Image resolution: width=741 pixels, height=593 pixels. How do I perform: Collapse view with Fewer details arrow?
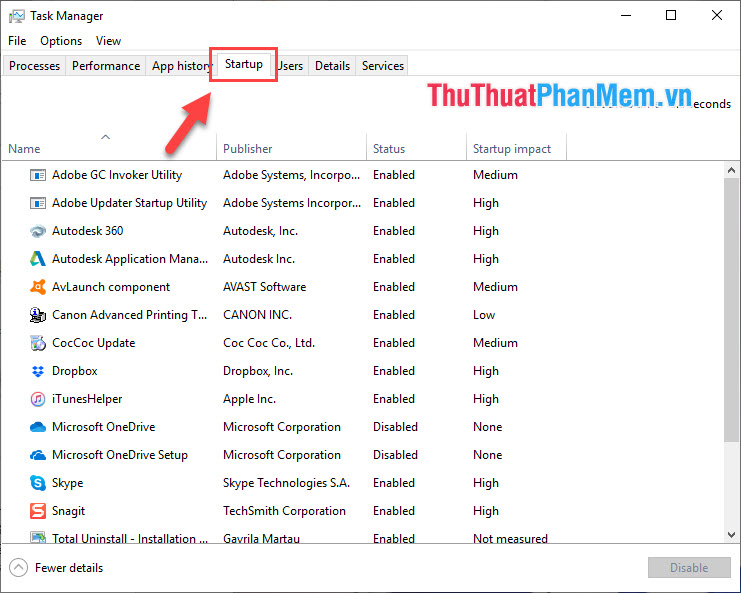coord(18,567)
